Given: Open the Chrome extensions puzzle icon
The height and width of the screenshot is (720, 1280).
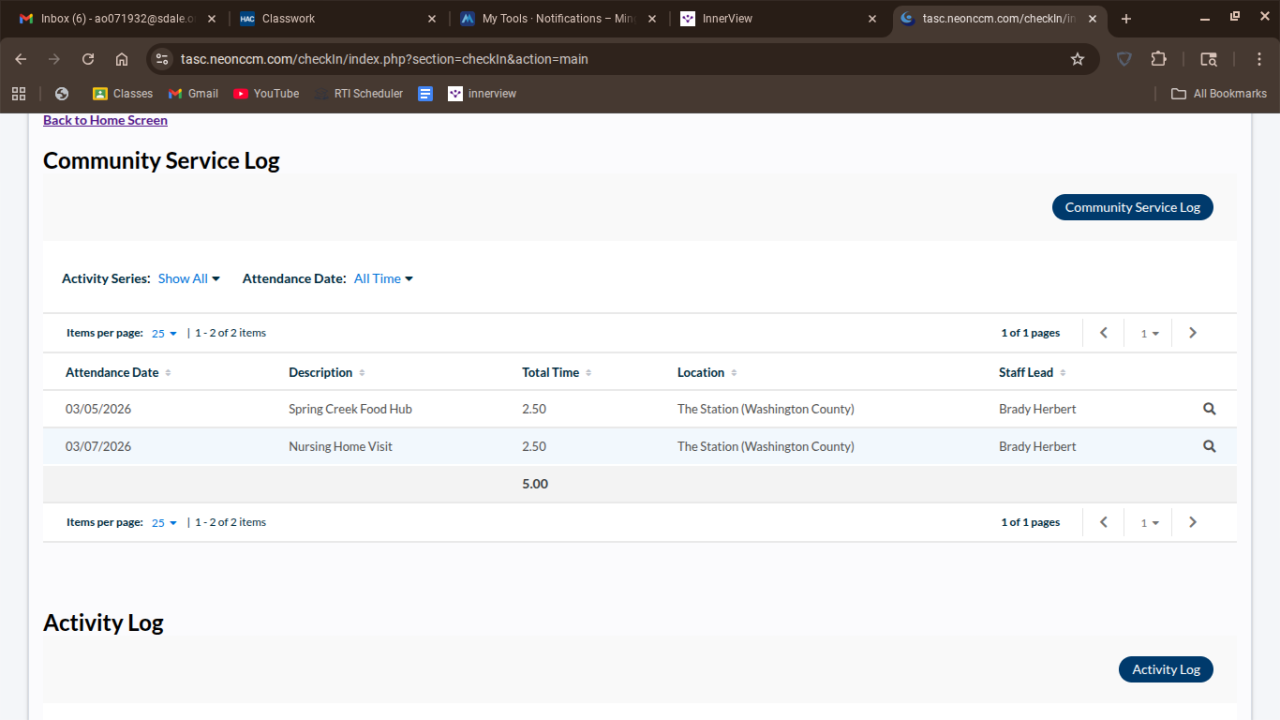Looking at the screenshot, I should [1159, 59].
